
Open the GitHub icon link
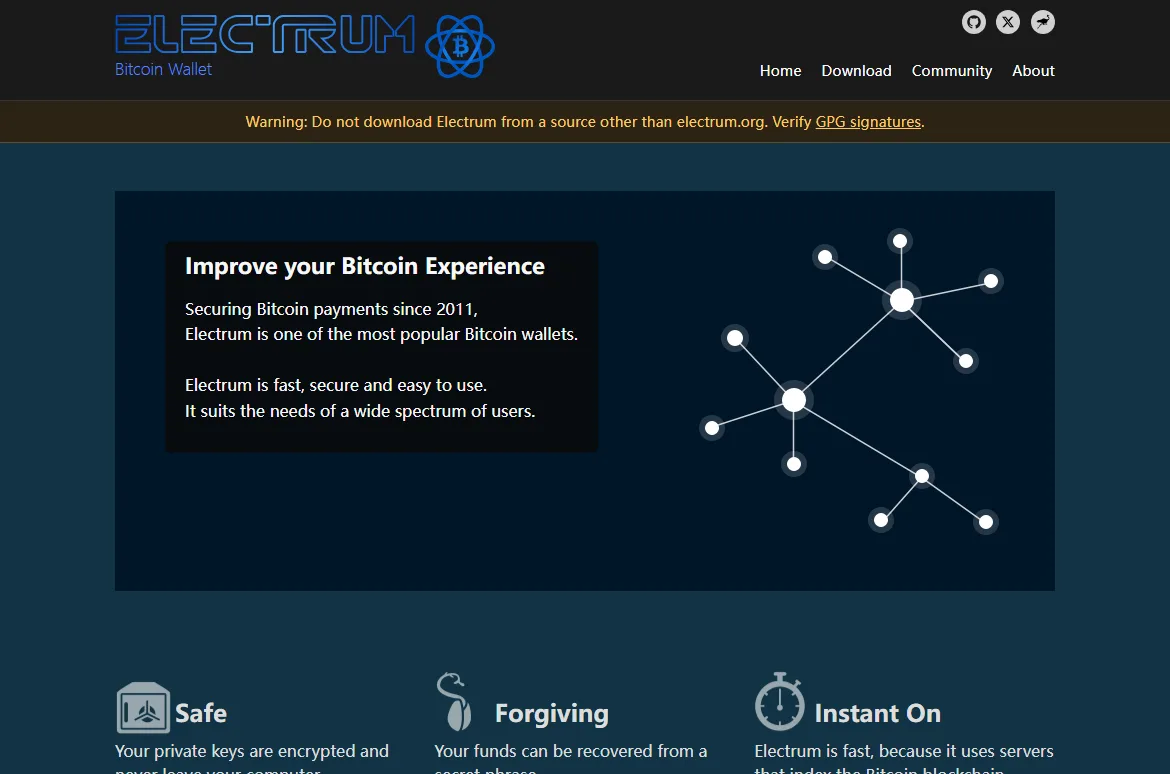974,22
